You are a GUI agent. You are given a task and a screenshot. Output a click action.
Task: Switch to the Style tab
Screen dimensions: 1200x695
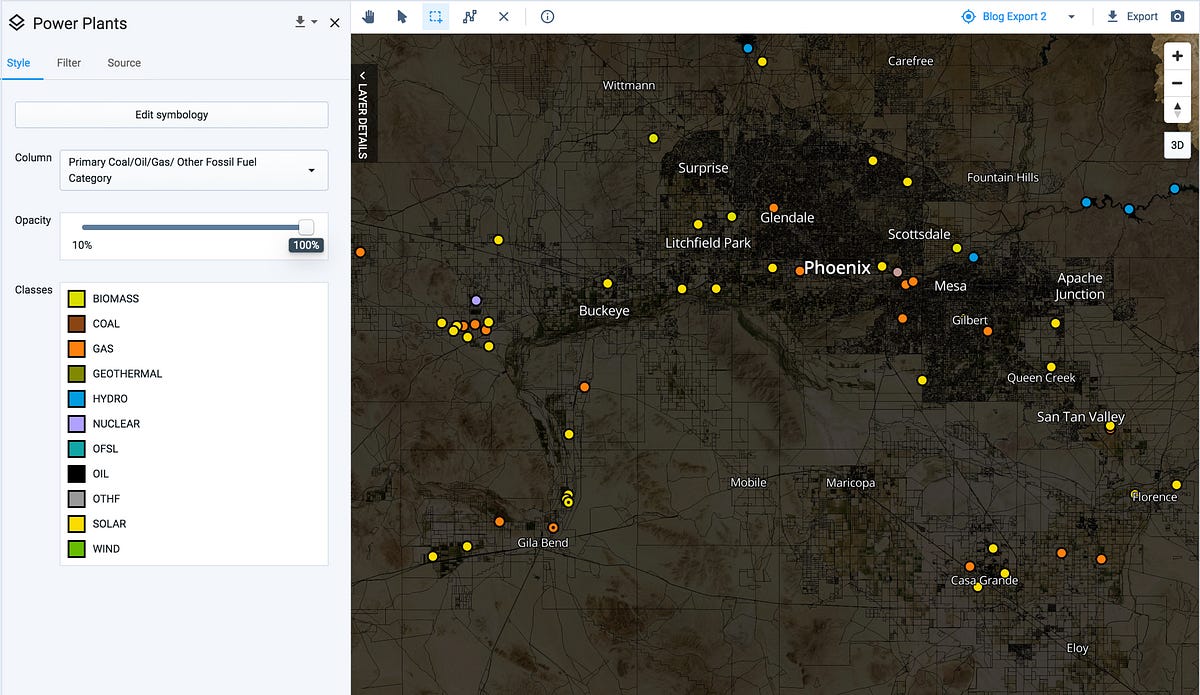(19, 62)
